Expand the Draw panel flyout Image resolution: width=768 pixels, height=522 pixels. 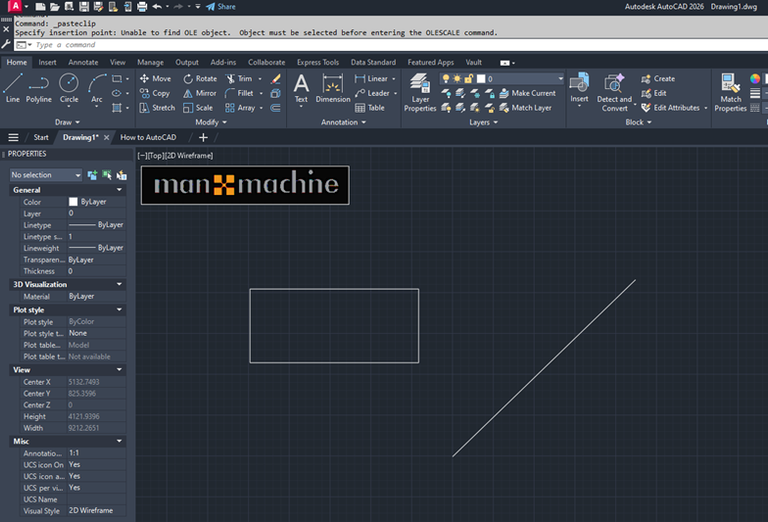tap(67, 122)
